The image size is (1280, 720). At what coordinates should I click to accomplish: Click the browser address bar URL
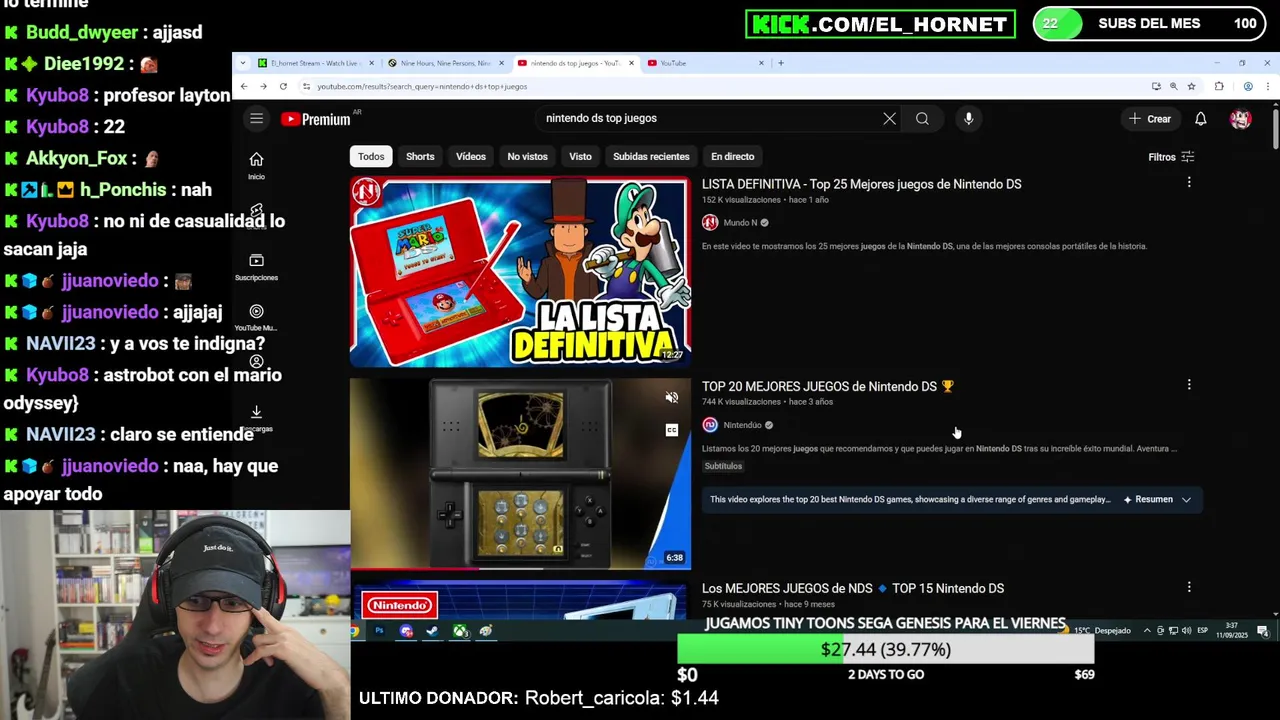(x=422, y=87)
